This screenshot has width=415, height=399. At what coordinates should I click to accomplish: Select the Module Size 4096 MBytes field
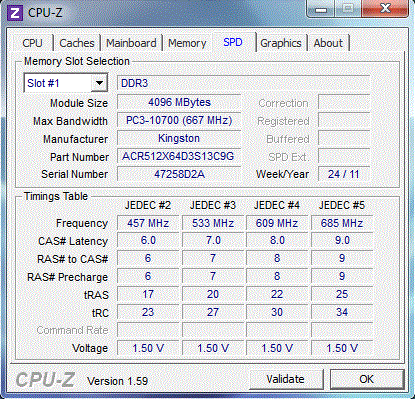(179, 102)
